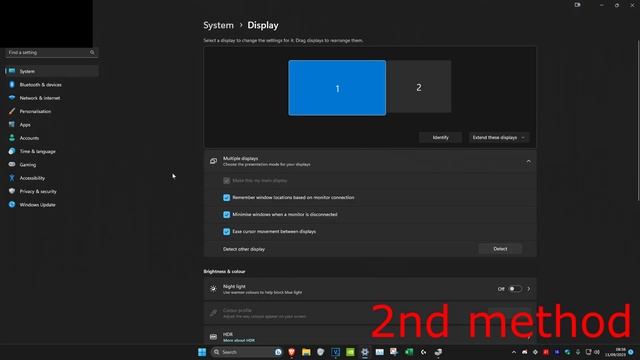Open Brave browser from taskbar
640x360 pixels.
coord(291,352)
